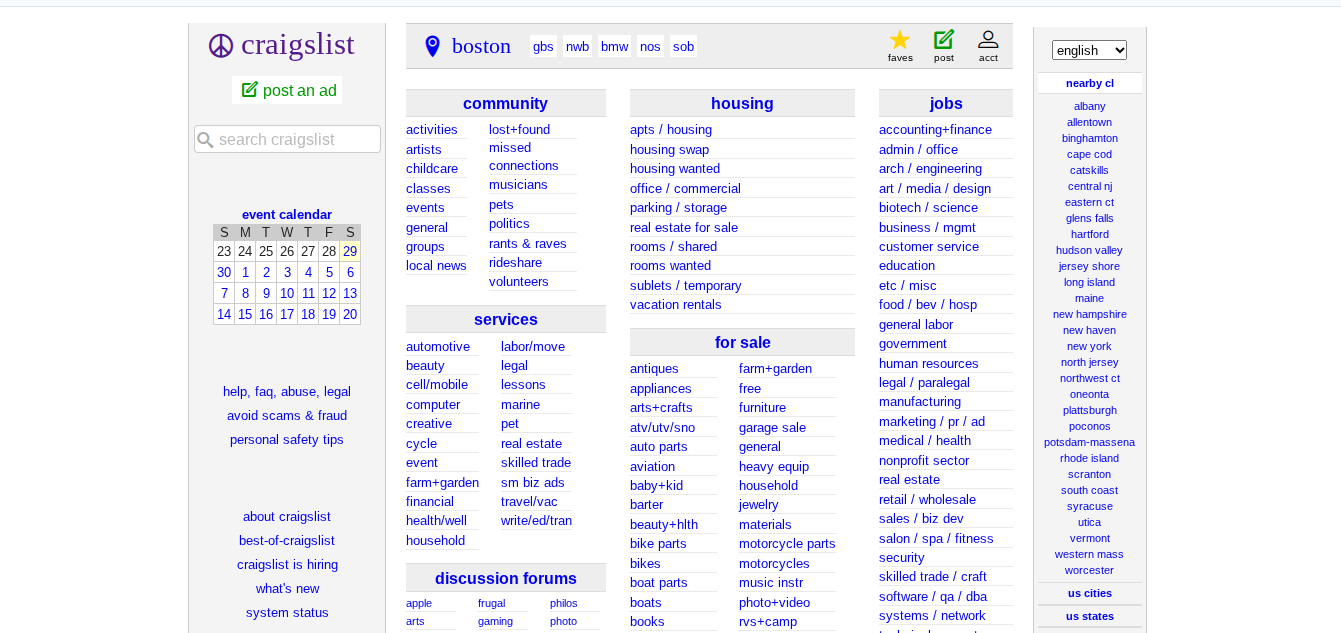This screenshot has height=633, width=1341.
Task: Open the lost+found community link
Action: [519, 130]
